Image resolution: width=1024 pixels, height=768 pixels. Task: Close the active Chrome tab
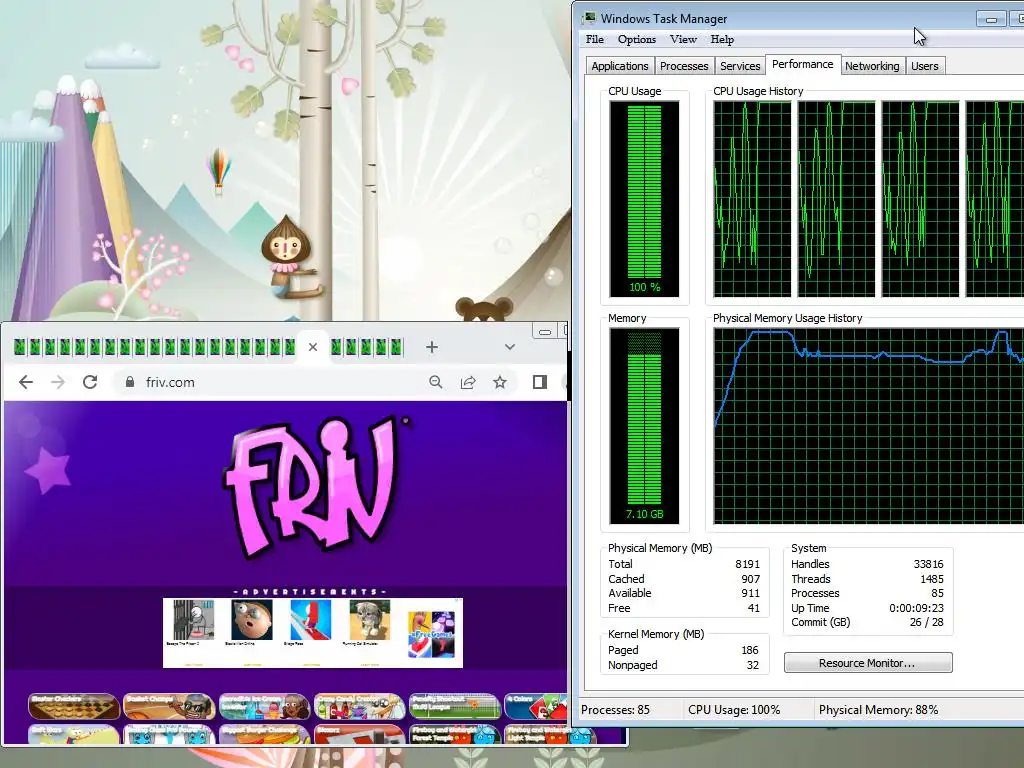point(313,347)
